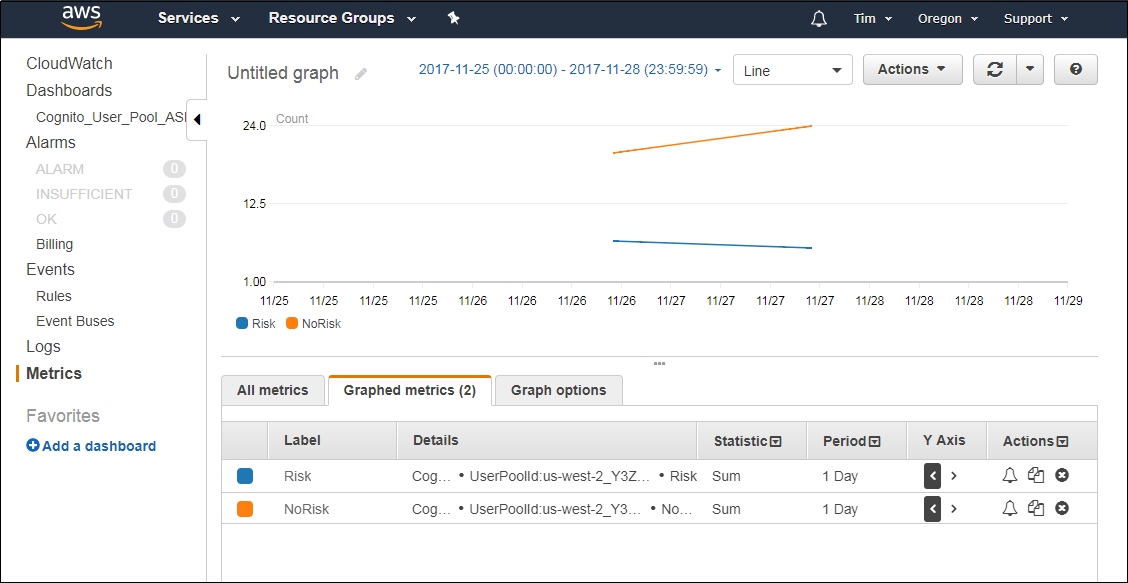
Task: Open the Line chart type dropdown
Action: click(792, 69)
